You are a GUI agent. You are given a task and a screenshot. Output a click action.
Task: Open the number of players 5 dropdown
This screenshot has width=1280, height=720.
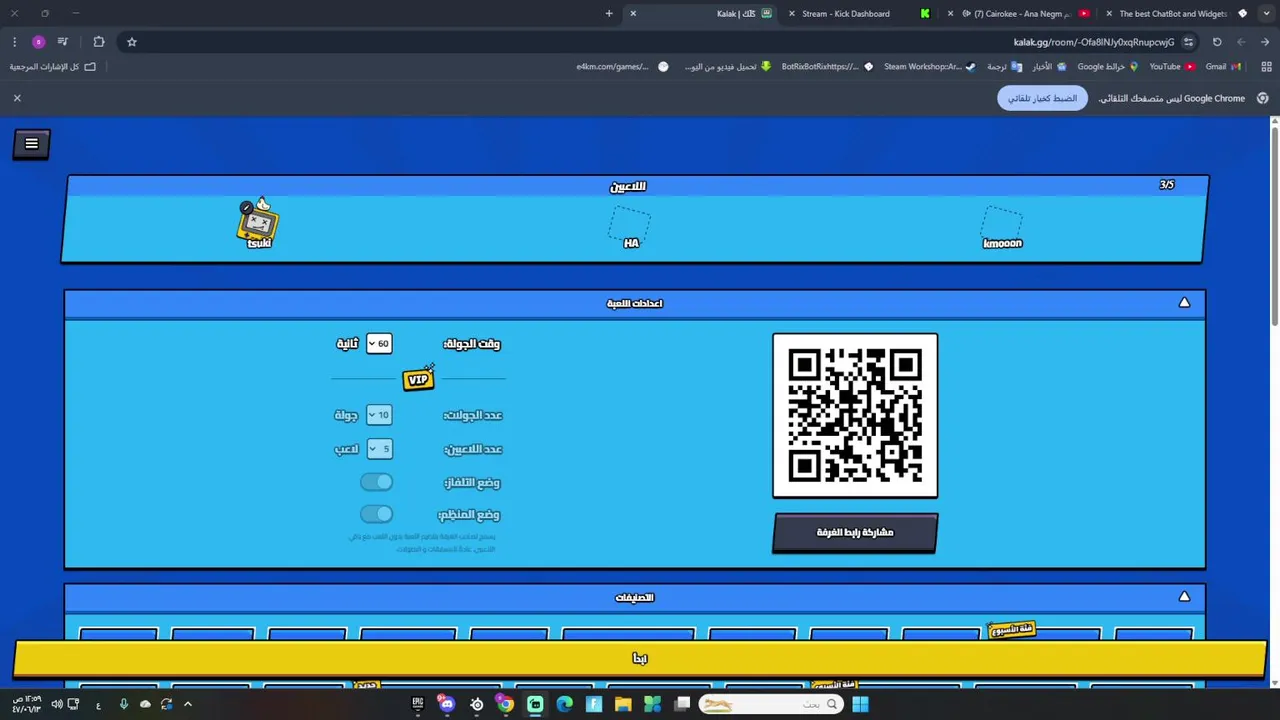click(x=379, y=449)
